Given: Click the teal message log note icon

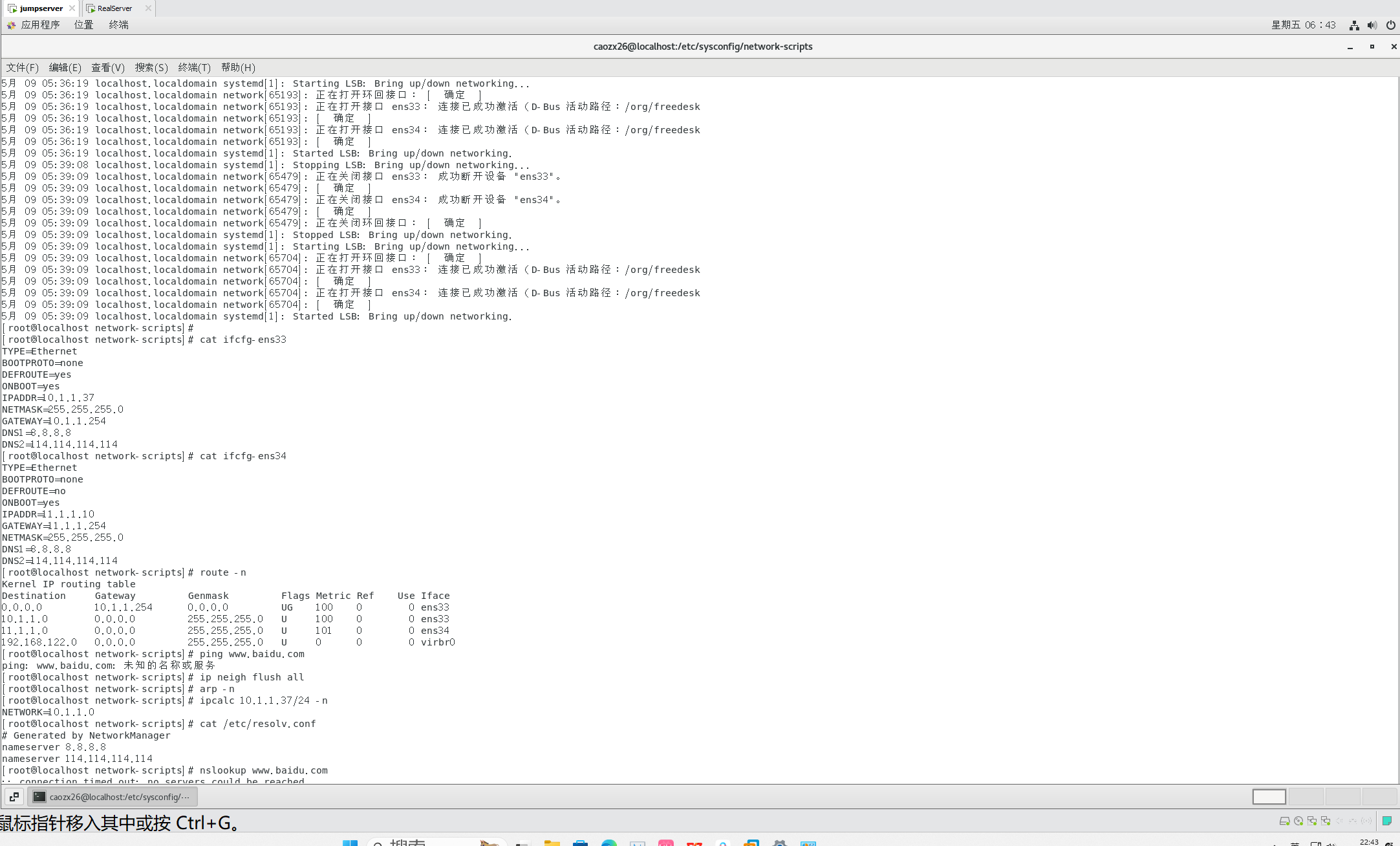Looking at the screenshot, I should [1386, 821].
